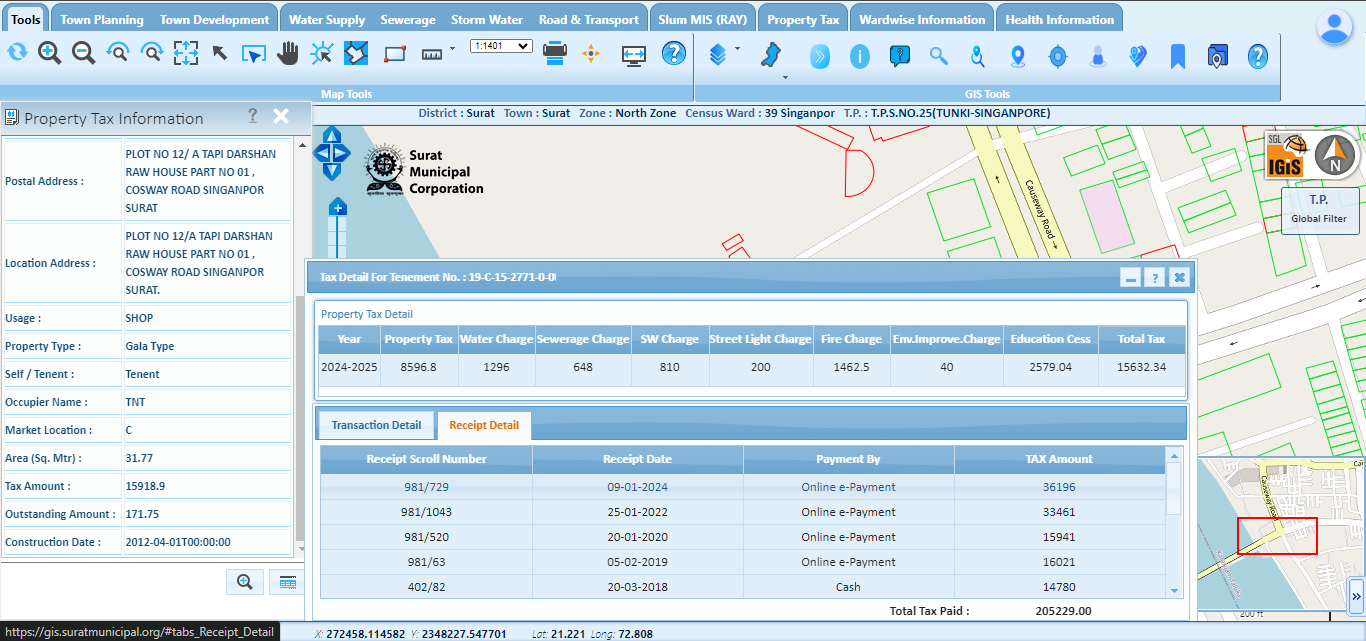Click the clear selection sparkle icon

click(x=322, y=53)
